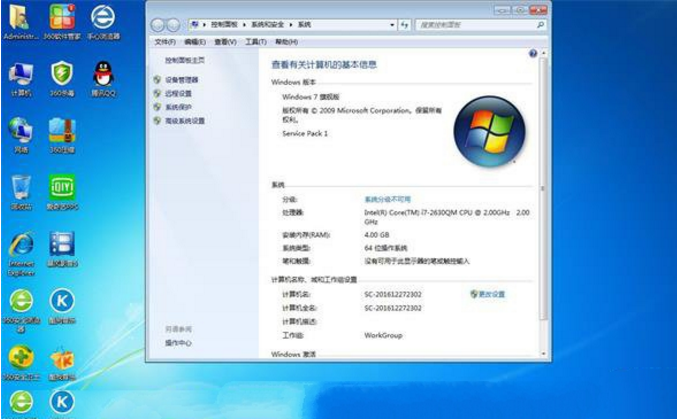
Task: Select 系统 in the breadcrumb path
Action: click(x=304, y=25)
